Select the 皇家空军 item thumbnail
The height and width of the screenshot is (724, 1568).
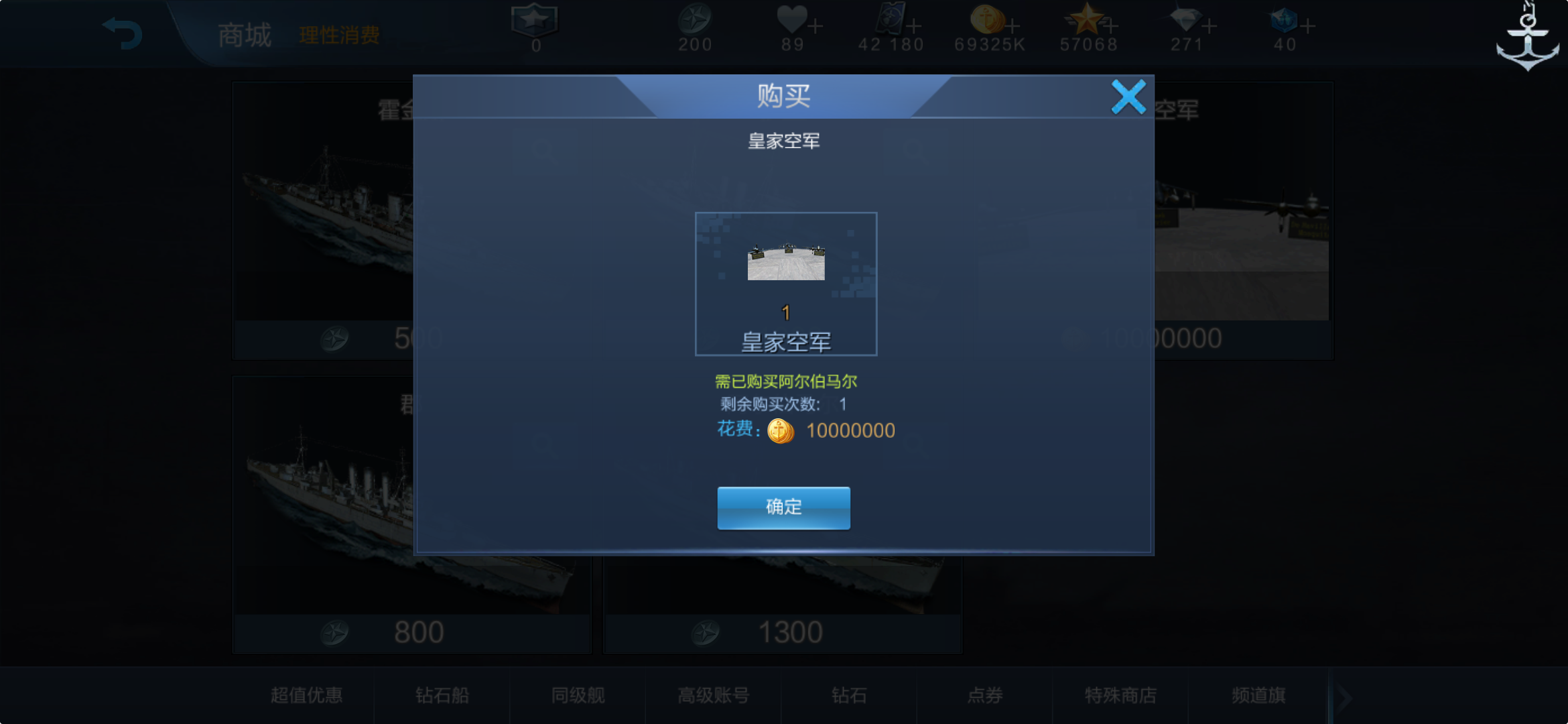[x=785, y=284]
